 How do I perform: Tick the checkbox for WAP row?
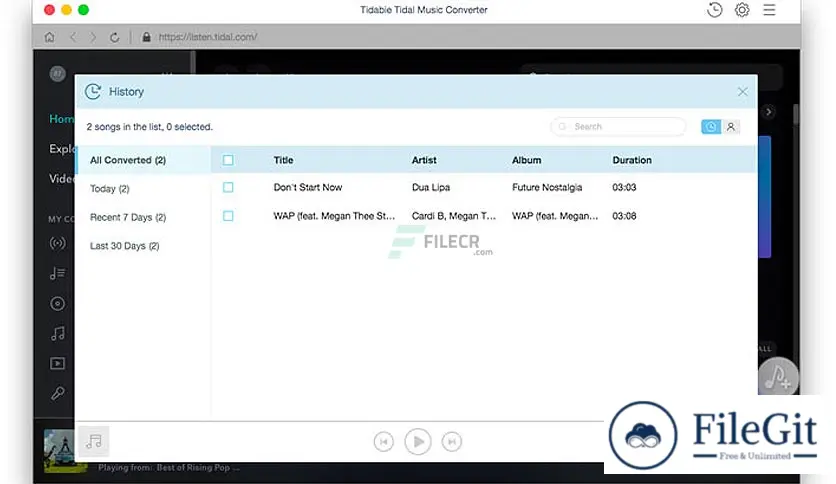click(228, 216)
